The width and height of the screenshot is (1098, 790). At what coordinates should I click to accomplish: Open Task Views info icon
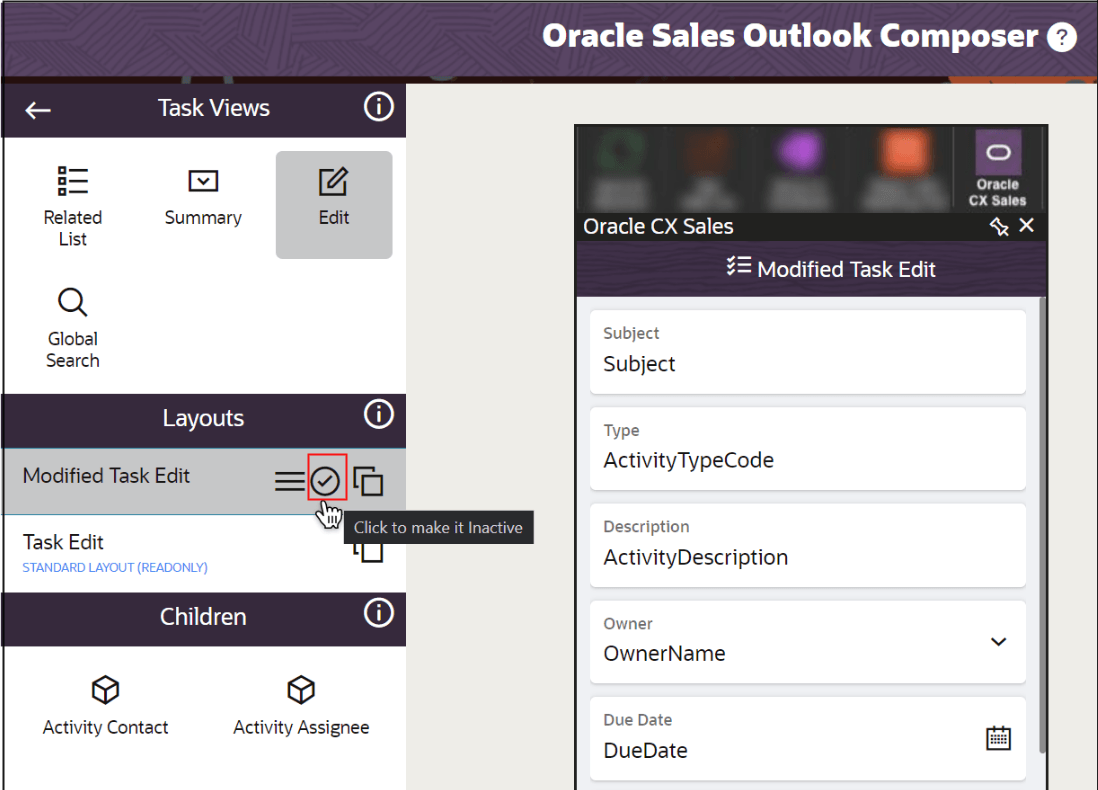pyautogui.click(x=378, y=107)
